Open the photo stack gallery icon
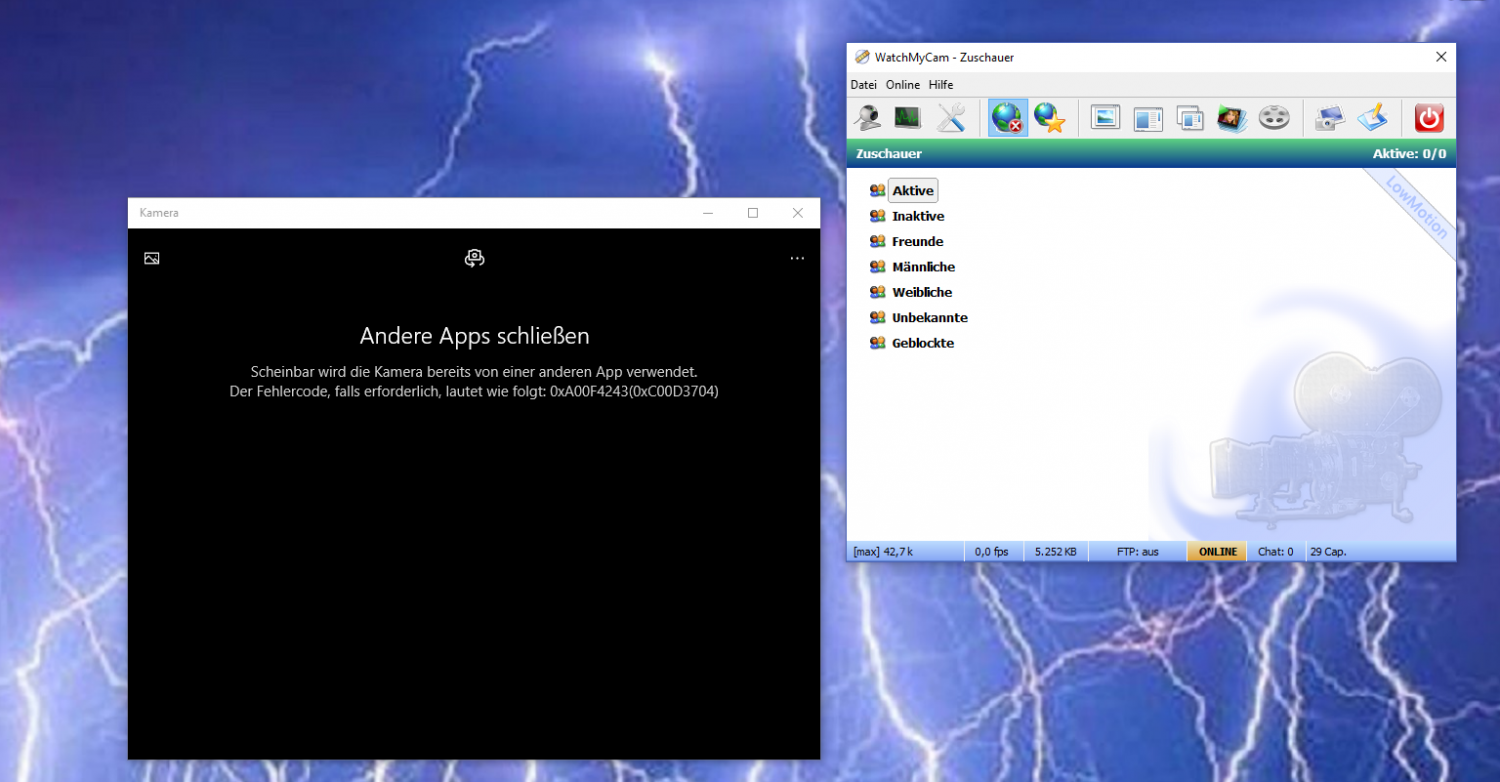The height and width of the screenshot is (782, 1500). (x=1232, y=118)
